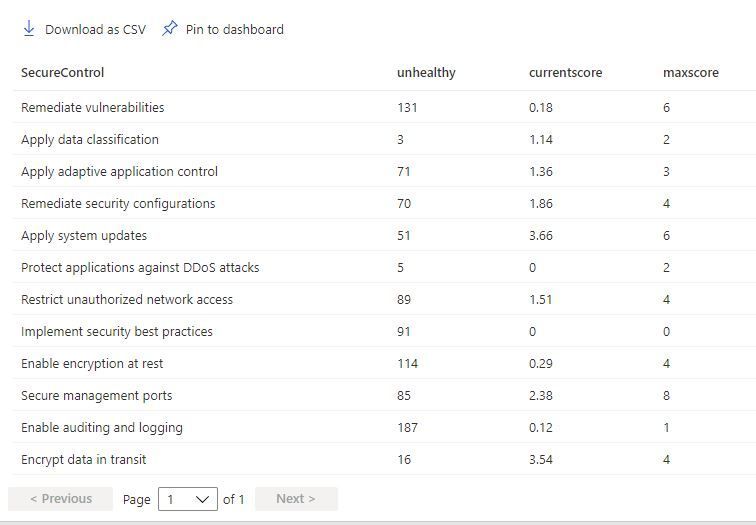The image size is (756, 525).
Task: Click the pin icon for dashboard
Action: click(x=170, y=28)
